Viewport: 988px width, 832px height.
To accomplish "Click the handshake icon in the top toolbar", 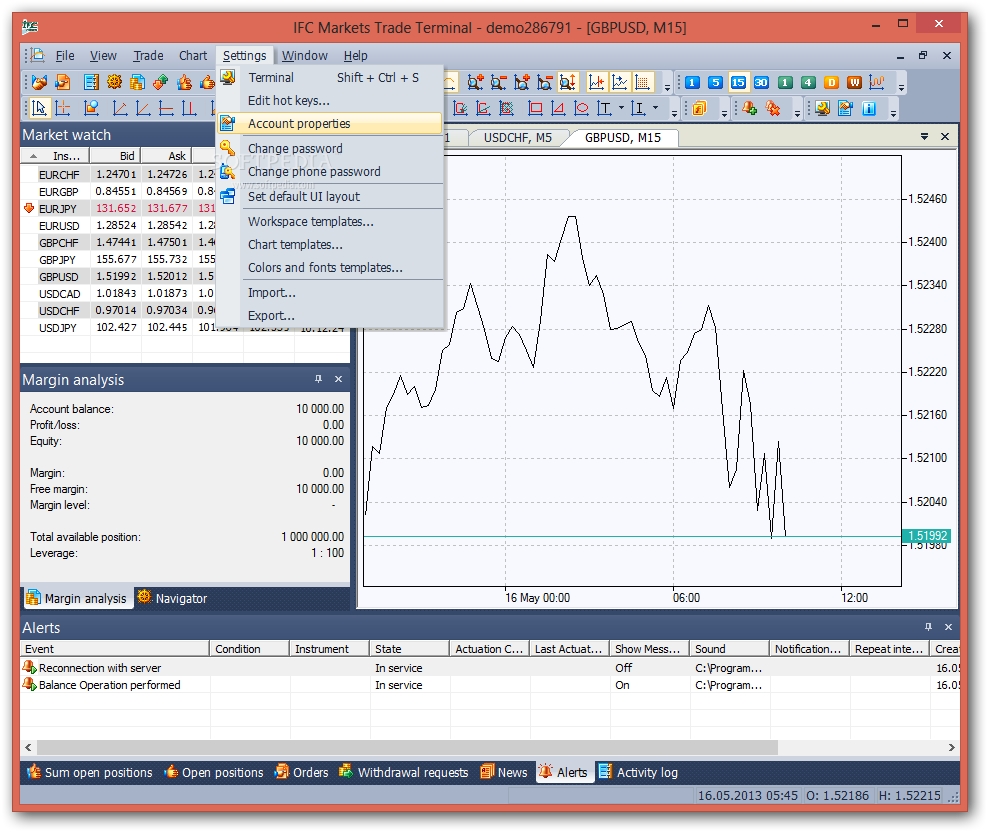I will (x=40, y=82).
